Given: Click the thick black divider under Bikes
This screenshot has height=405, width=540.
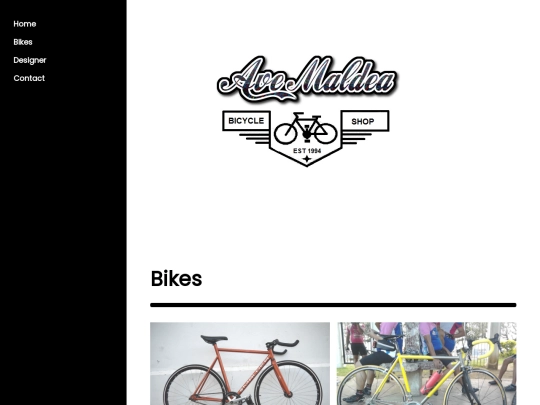Looking at the screenshot, I should click(333, 305).
